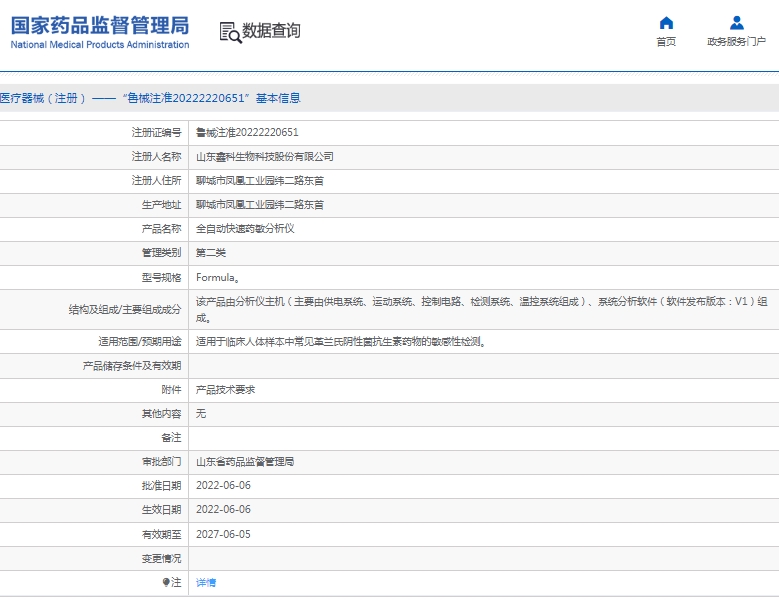Viewport: 779px width, 601px height.
Task: Click the Formula model specification value
Action: (216, 277)
